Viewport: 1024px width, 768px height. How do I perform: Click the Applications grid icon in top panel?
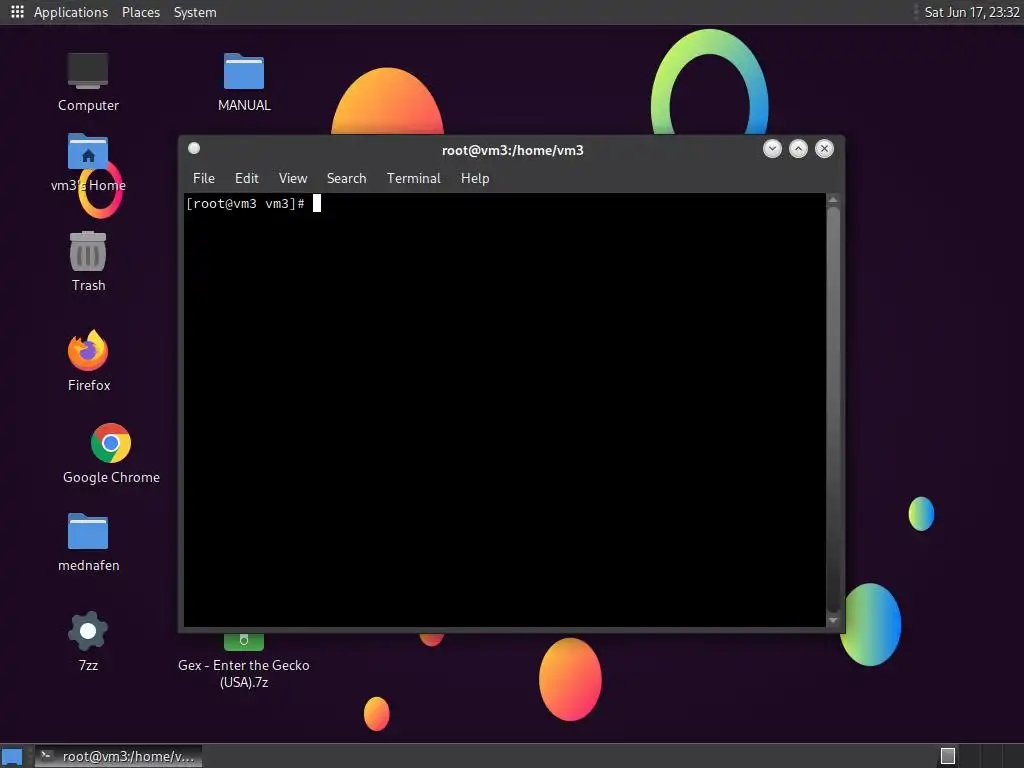tap(17, 12)
